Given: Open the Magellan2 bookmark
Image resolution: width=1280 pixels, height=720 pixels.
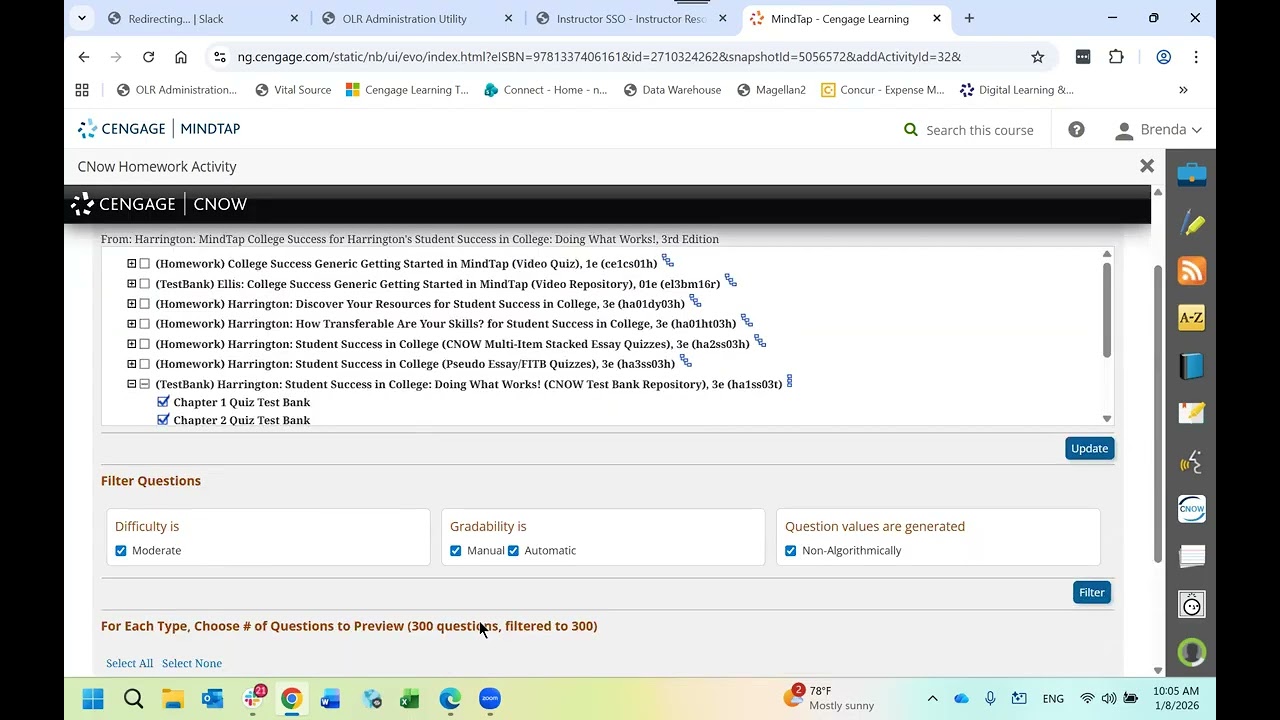Looking at the screenshot, I should (x=771, y=90).
